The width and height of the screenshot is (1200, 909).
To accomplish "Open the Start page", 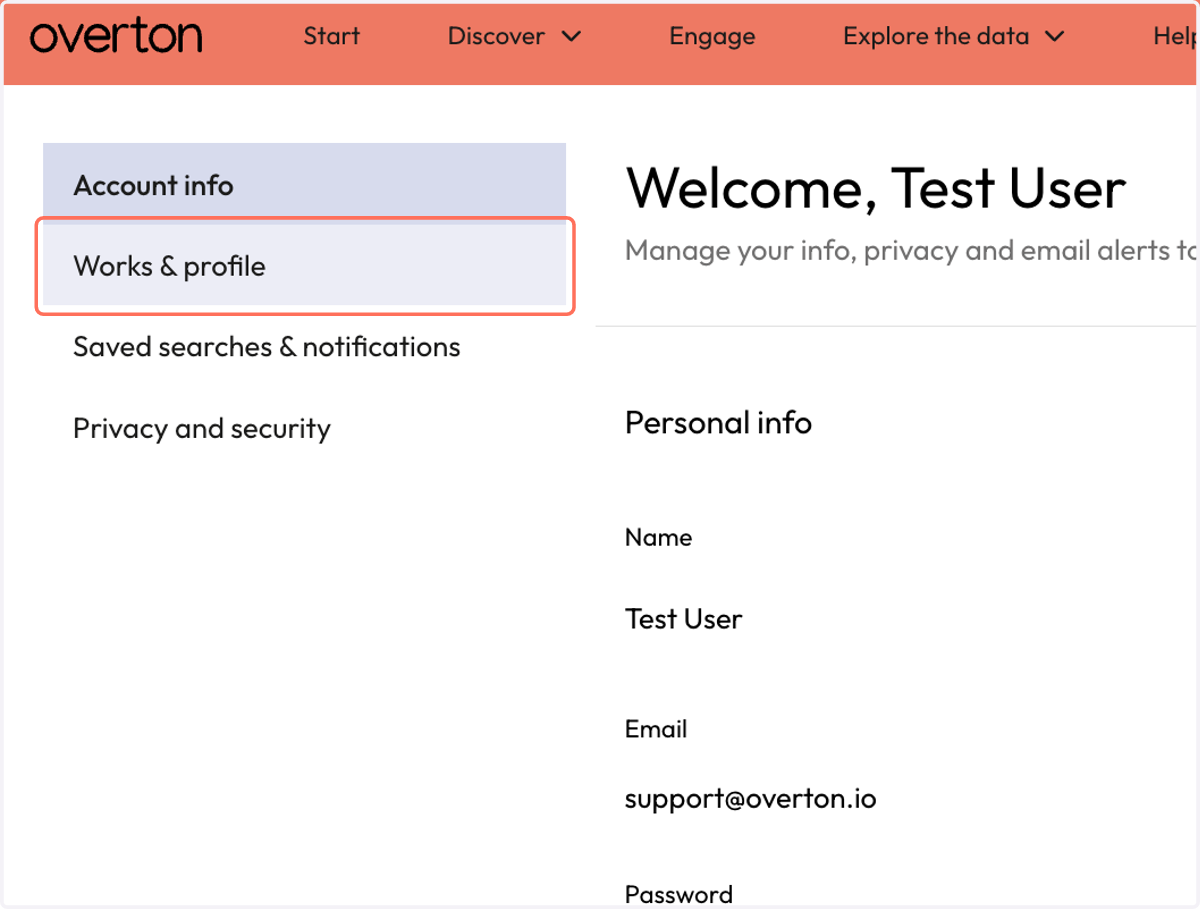I will click(332, 37).
